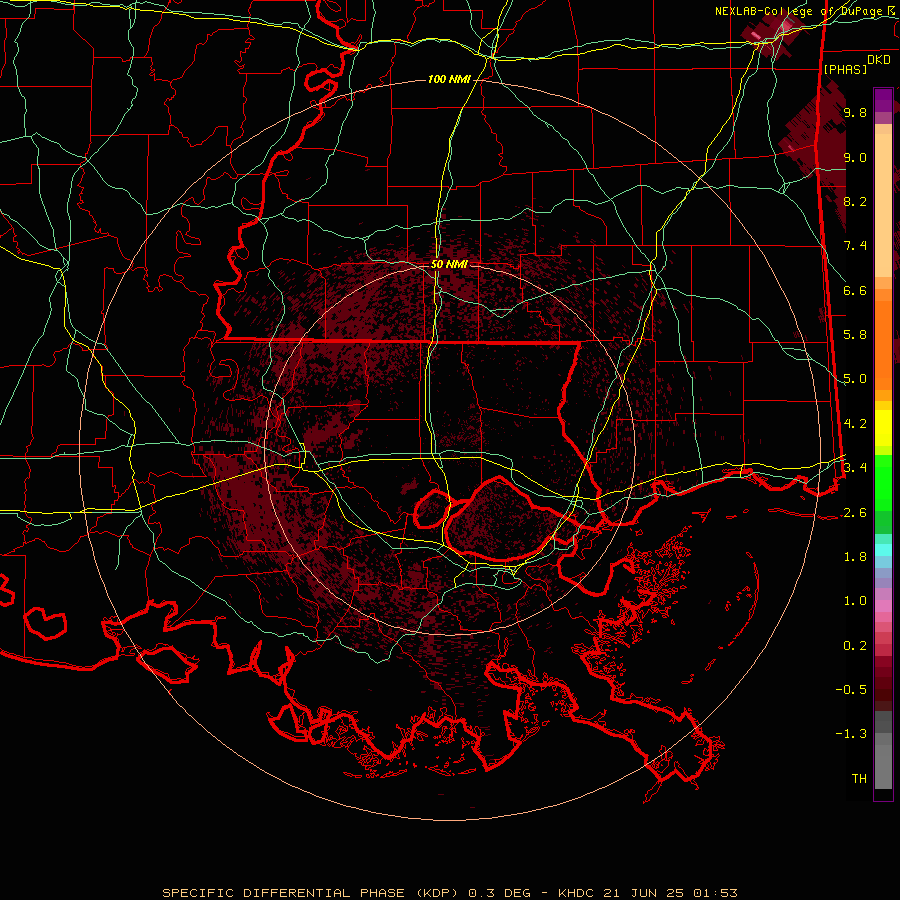The width and height of the screenshot is (900, 900).
Task: Click the purple top segment of the color bar
Action: click(x=883, y=100)
